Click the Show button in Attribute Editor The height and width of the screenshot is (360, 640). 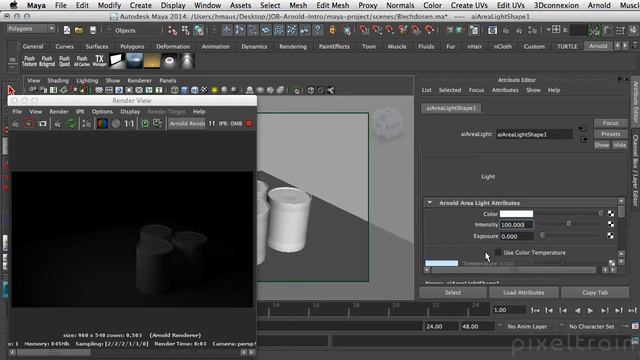tap(602, 145)
